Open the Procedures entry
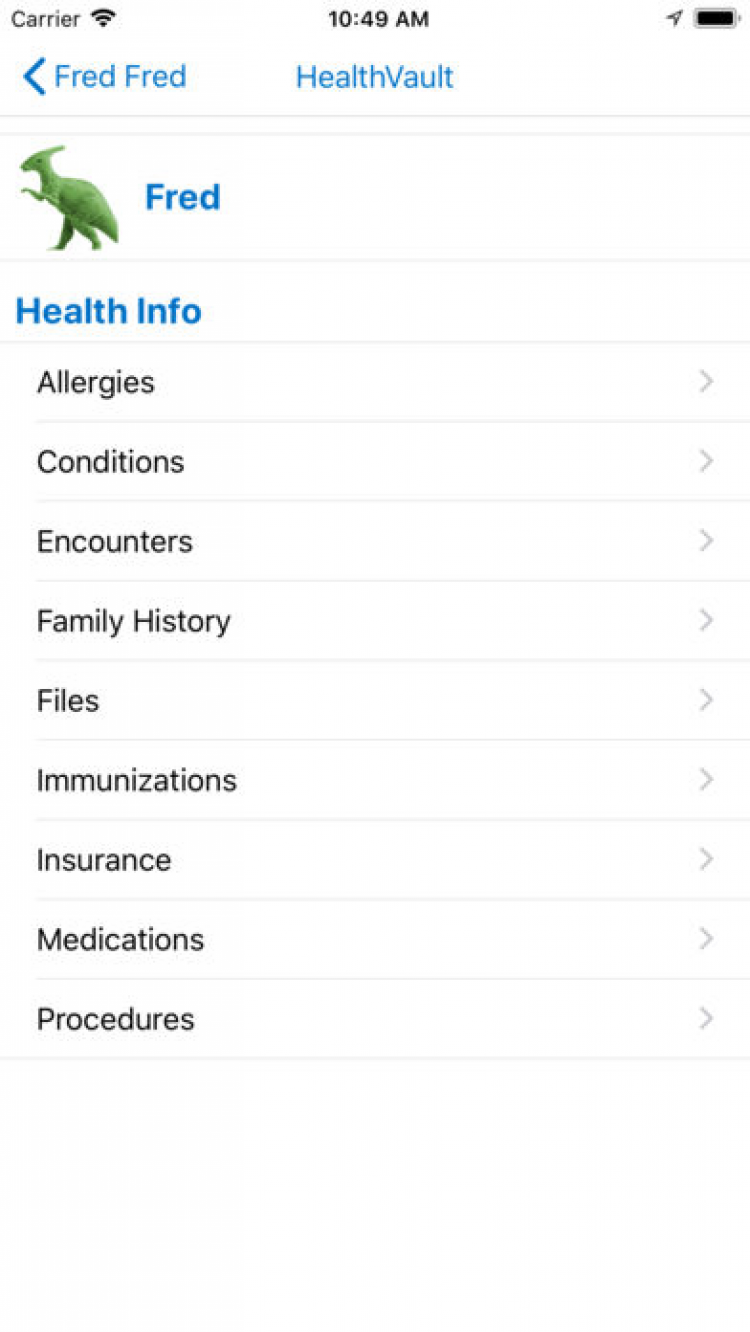Viewport: 750px width, 1332px height. pyautogui.click(x=116, y=1019)
